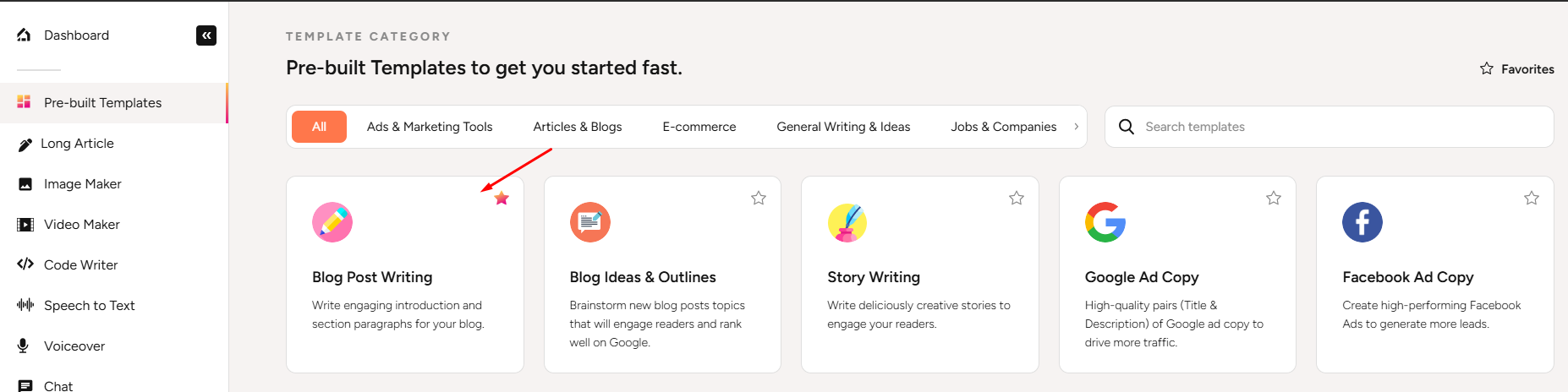Select the Articles & Blogs category tab
1568x392 pixels.
(x=577, y=127)
